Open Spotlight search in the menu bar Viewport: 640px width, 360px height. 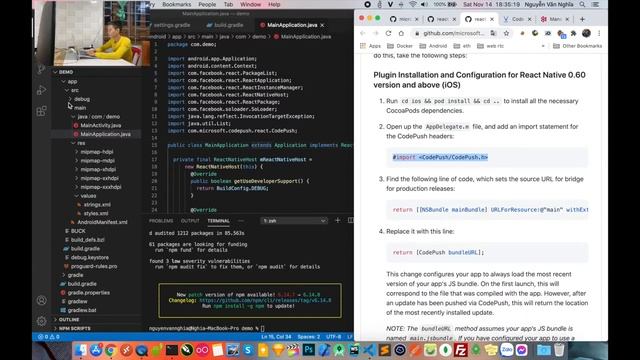click(582, 4)
